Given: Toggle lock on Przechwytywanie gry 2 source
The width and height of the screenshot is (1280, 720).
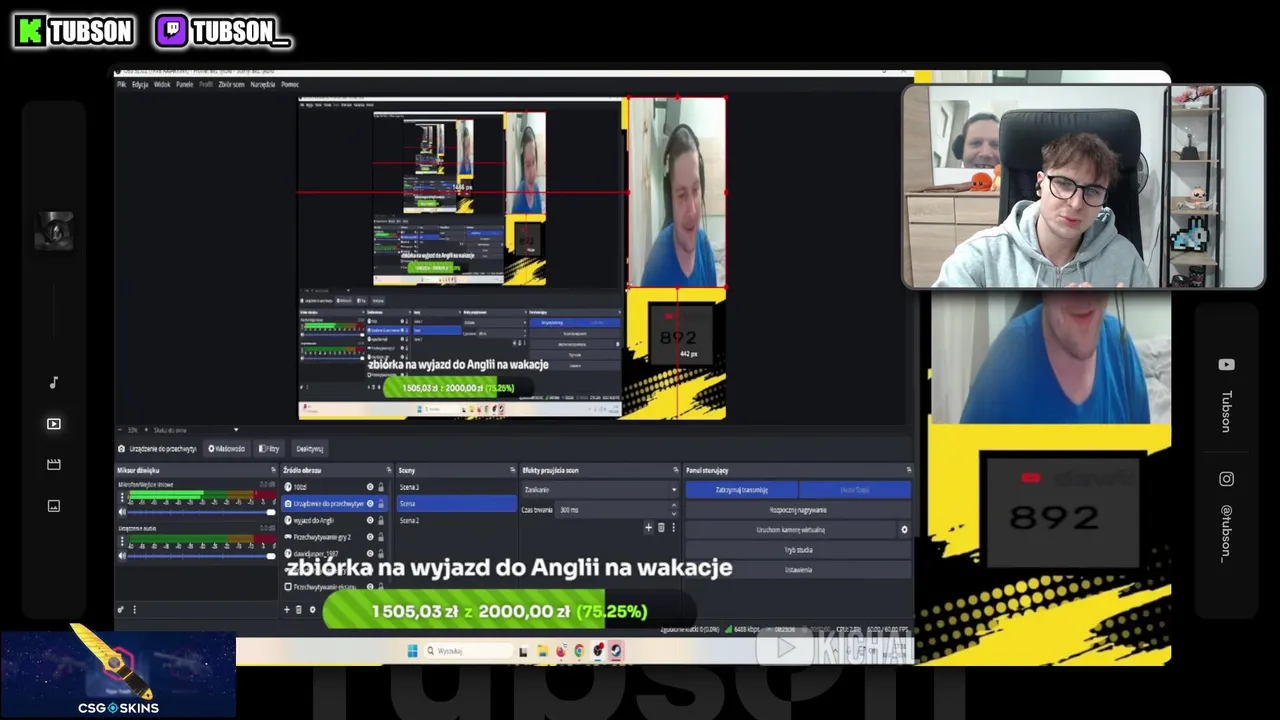Looking at the screenshot, I should pyautogui.click(x=381, y=537).
